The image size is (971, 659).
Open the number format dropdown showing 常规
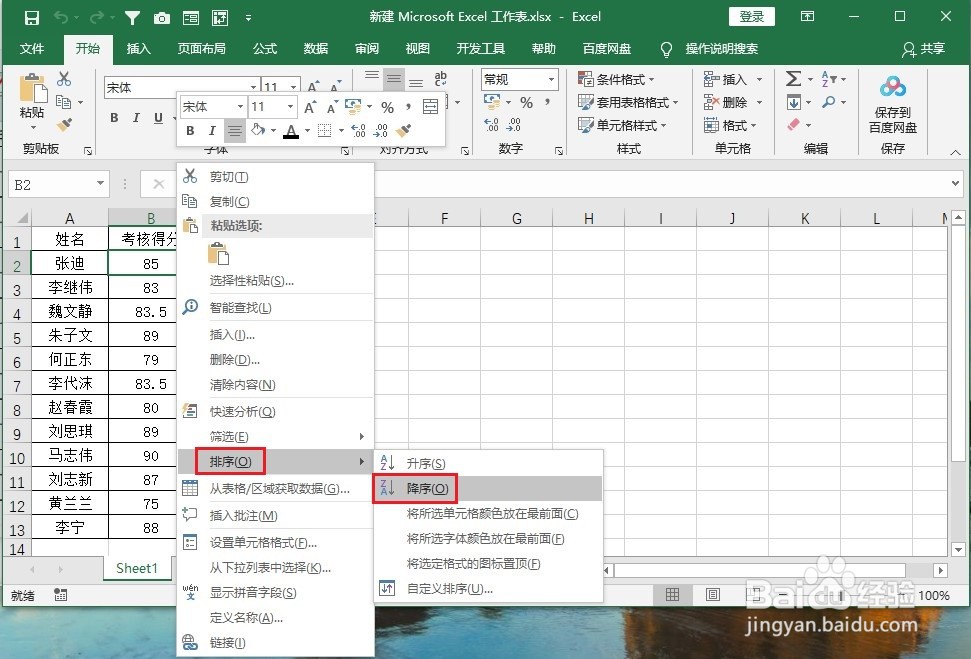[x=551, y=79]
